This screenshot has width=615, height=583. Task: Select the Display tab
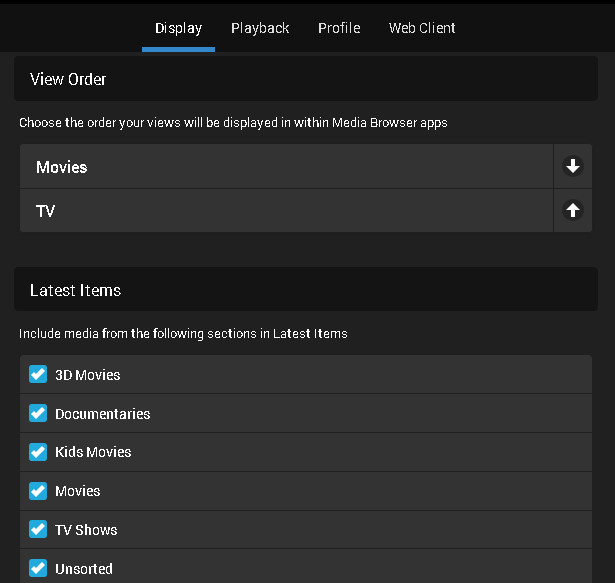pyautogui.click(x=178, y=28)
